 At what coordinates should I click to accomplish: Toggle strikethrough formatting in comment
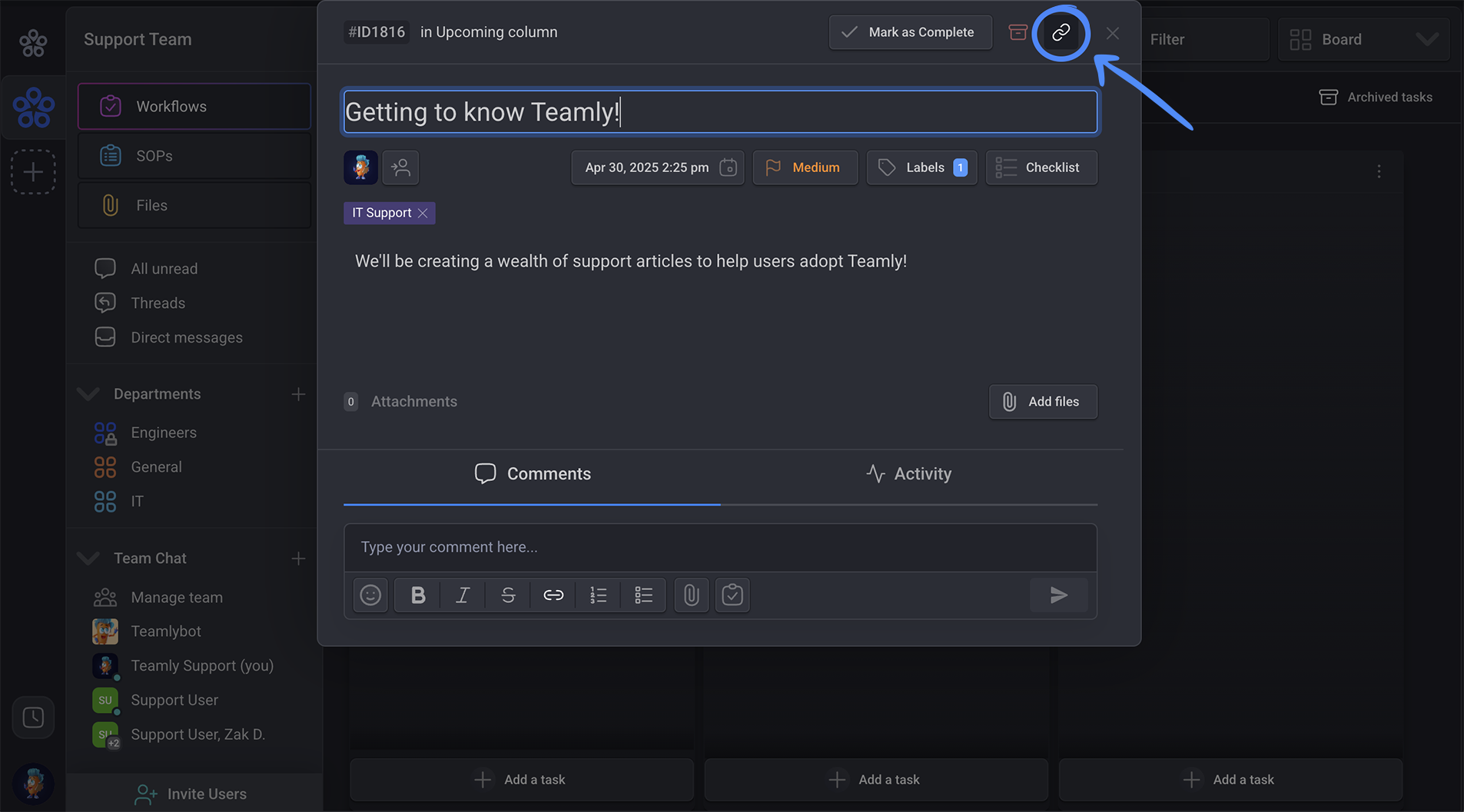tap(508, 595)
